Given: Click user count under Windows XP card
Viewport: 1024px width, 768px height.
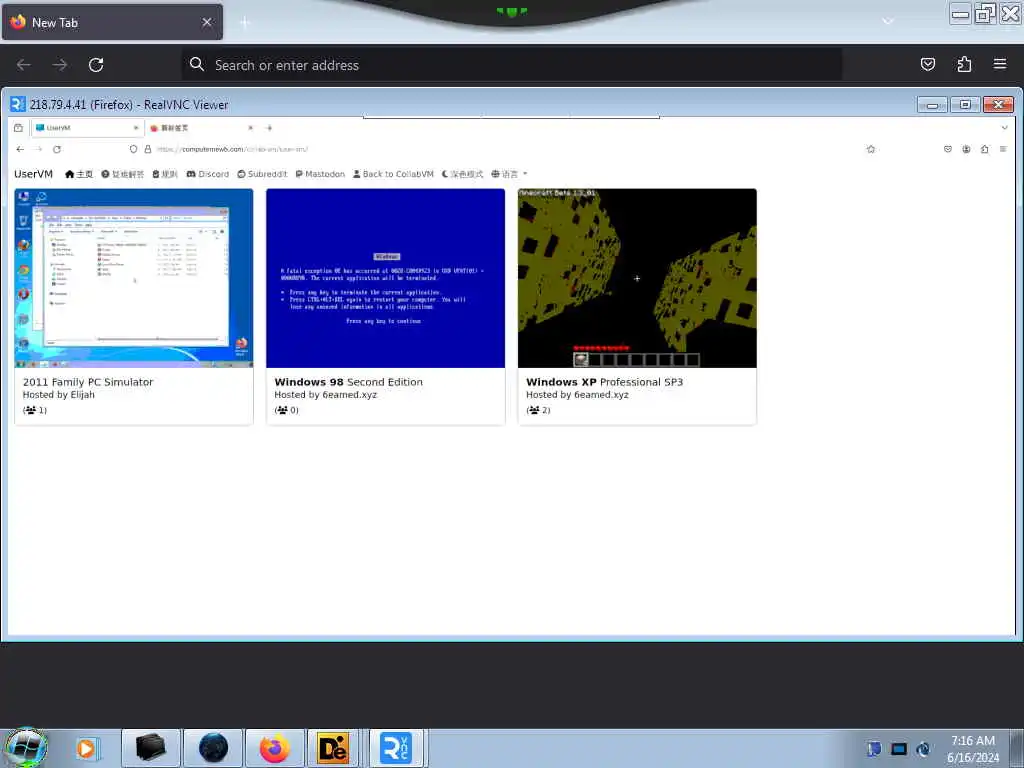Looking at the screenshot, I should click(x=538, y=410).
